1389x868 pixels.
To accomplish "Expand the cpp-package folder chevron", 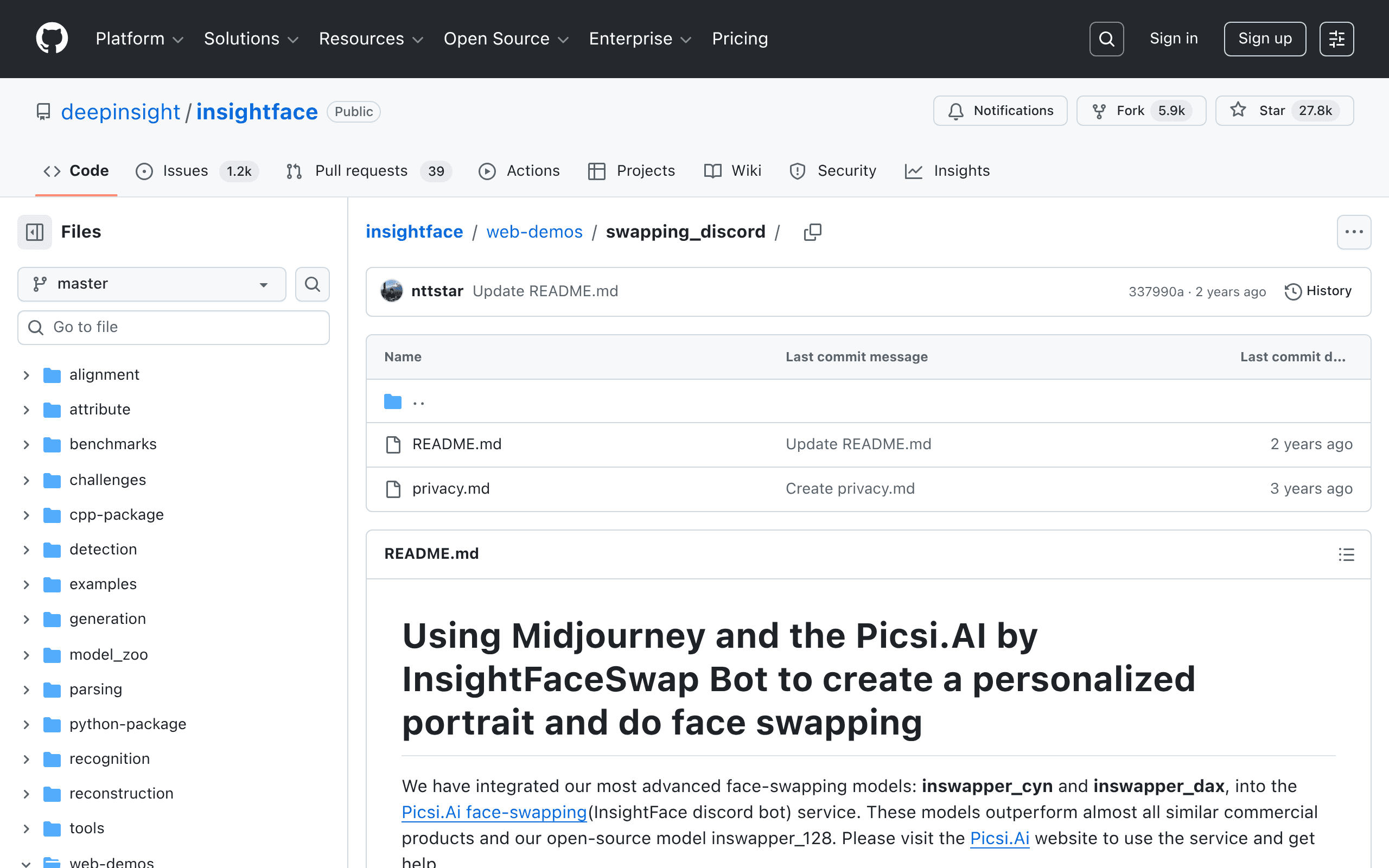I will [x=26, y=515].
